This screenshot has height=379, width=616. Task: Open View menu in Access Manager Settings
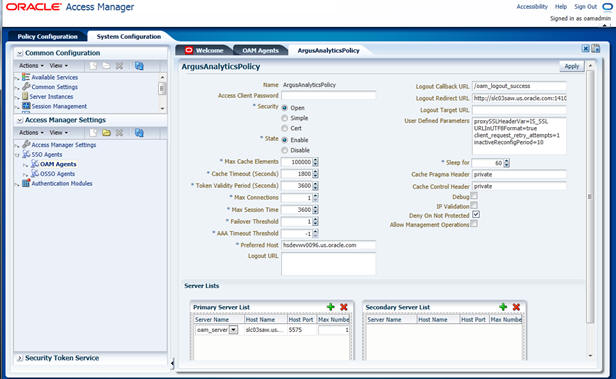click(59, 133)
